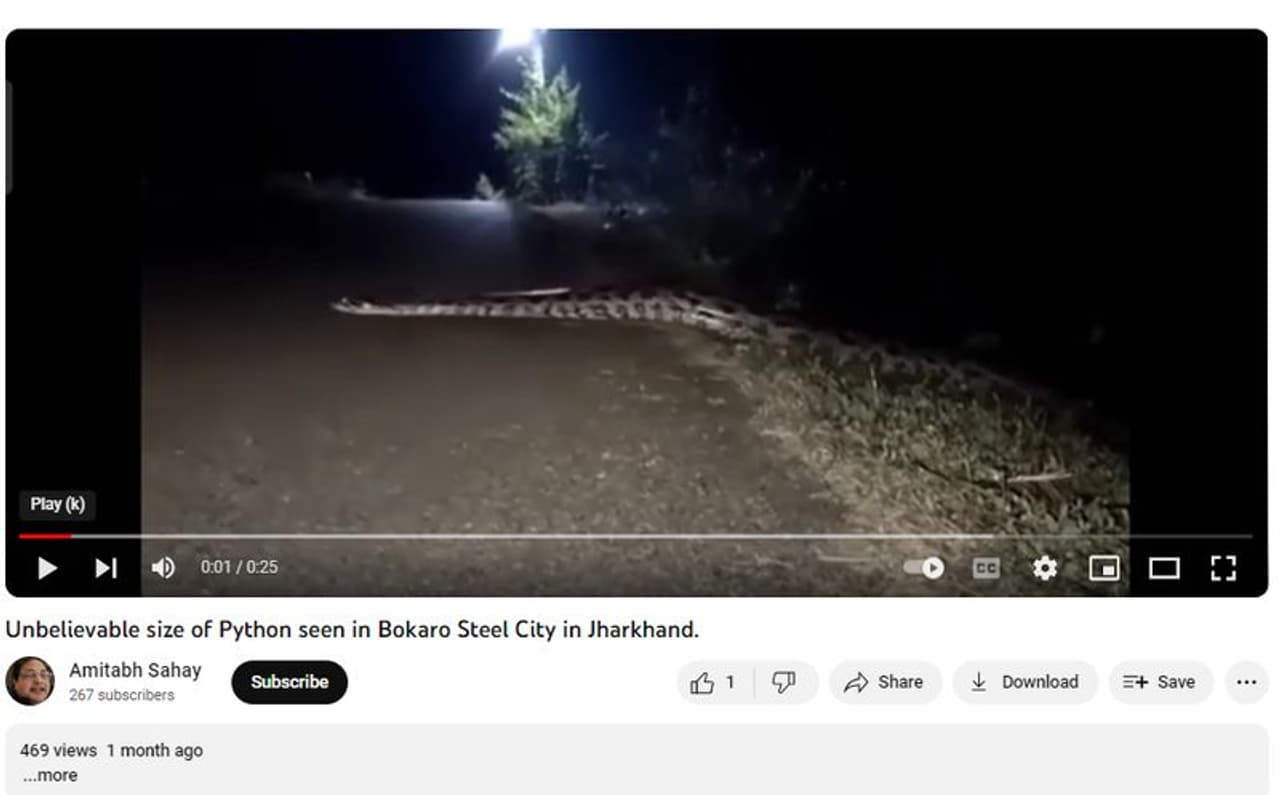Skip to the next video
Screen dimensions: 1280x795
pyautogui.click(x=105, y=568)
